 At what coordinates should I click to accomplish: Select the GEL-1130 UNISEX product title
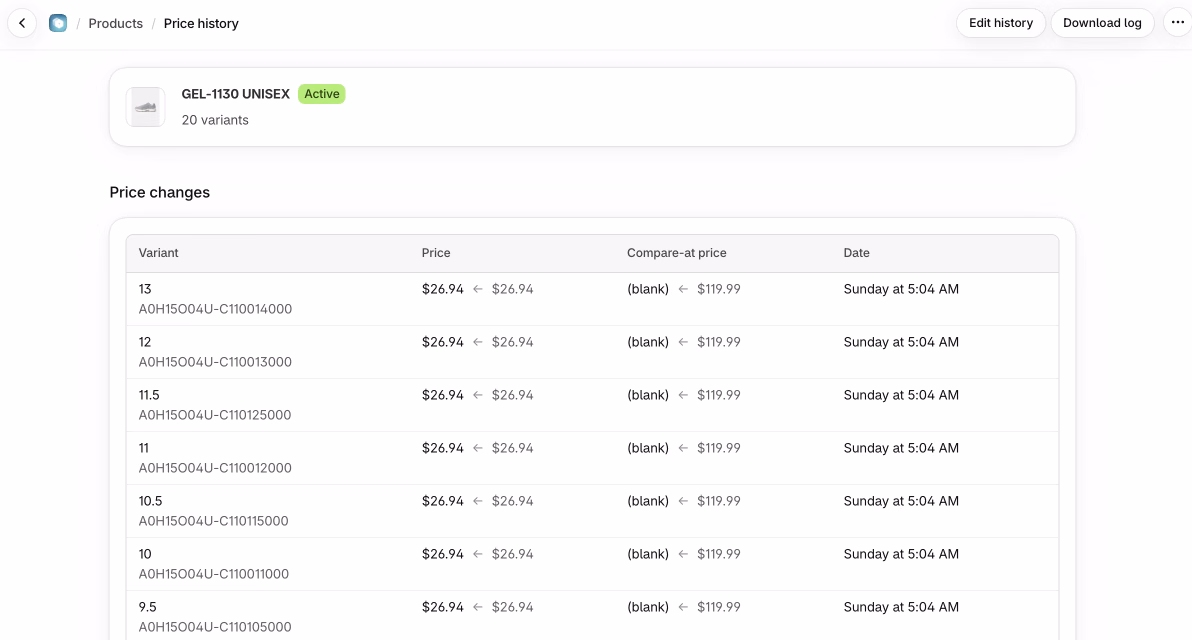pos(236,93)
